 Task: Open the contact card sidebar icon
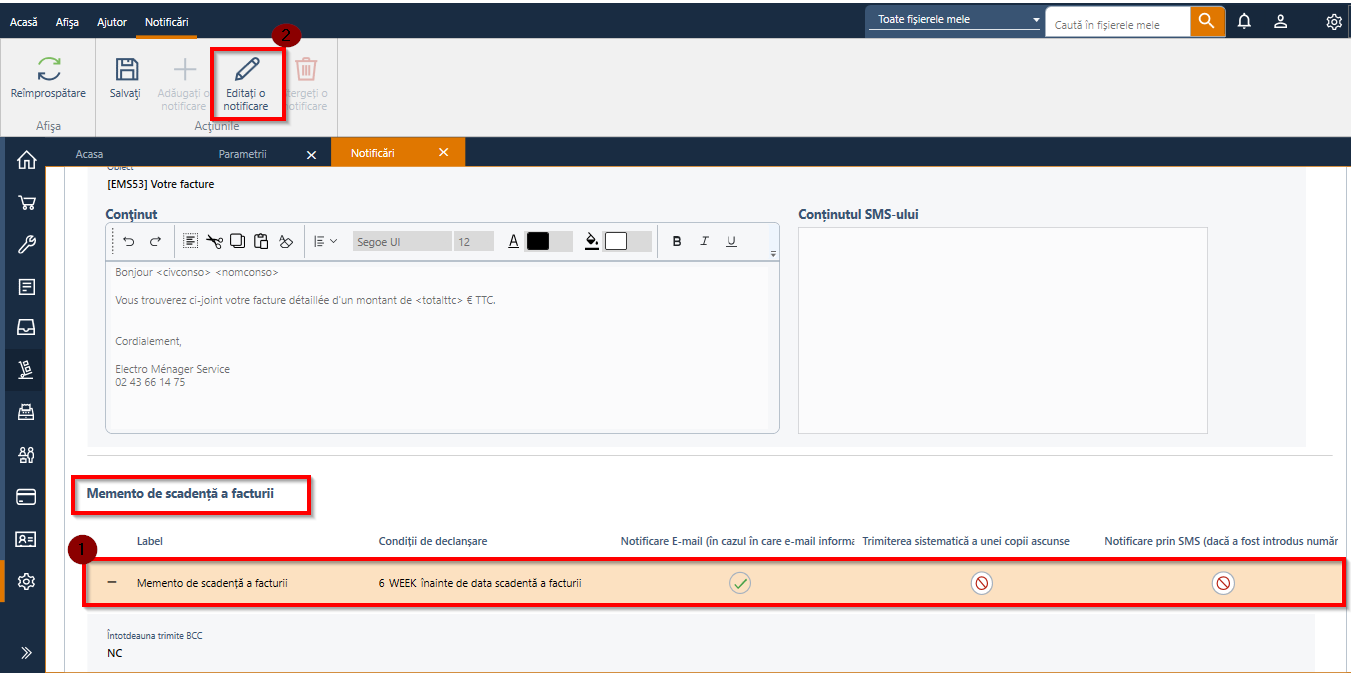(27, 539)
